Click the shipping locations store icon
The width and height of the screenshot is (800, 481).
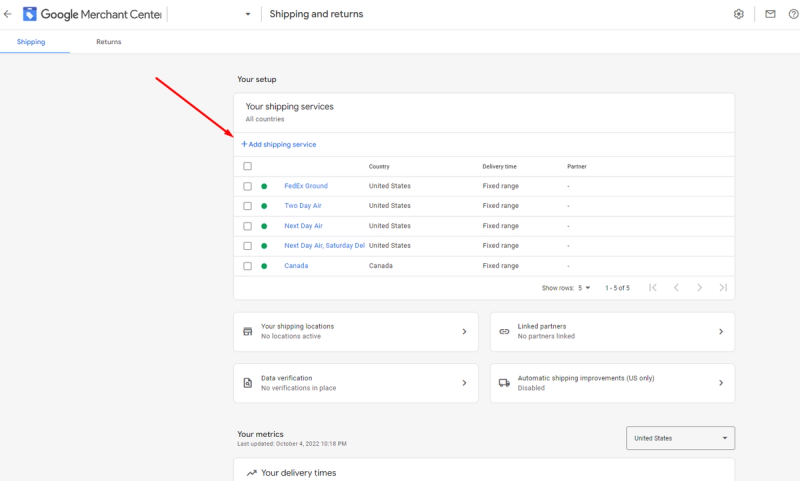(247, 331)
